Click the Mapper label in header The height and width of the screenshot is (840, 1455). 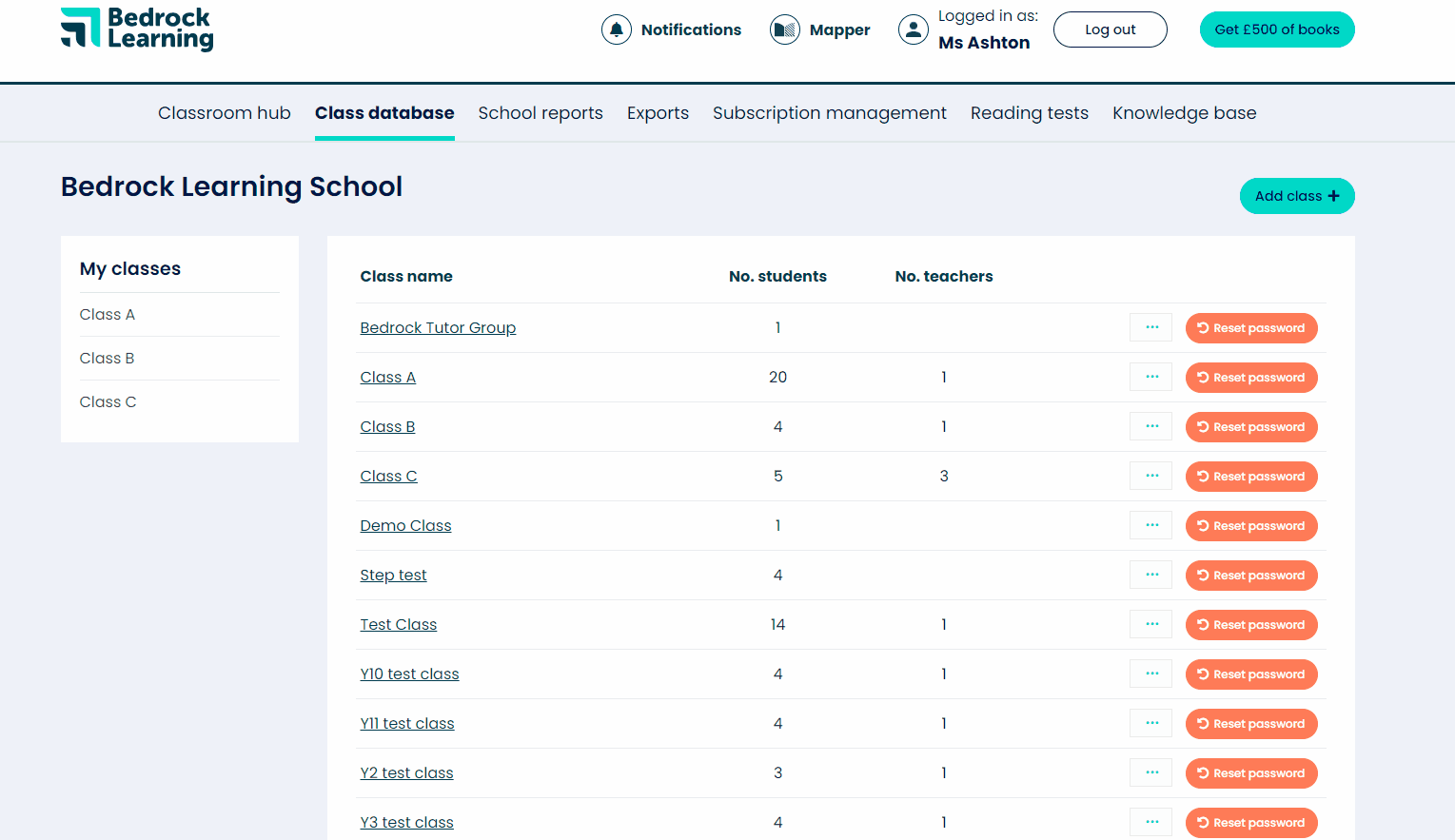click(x=839, y=30)
